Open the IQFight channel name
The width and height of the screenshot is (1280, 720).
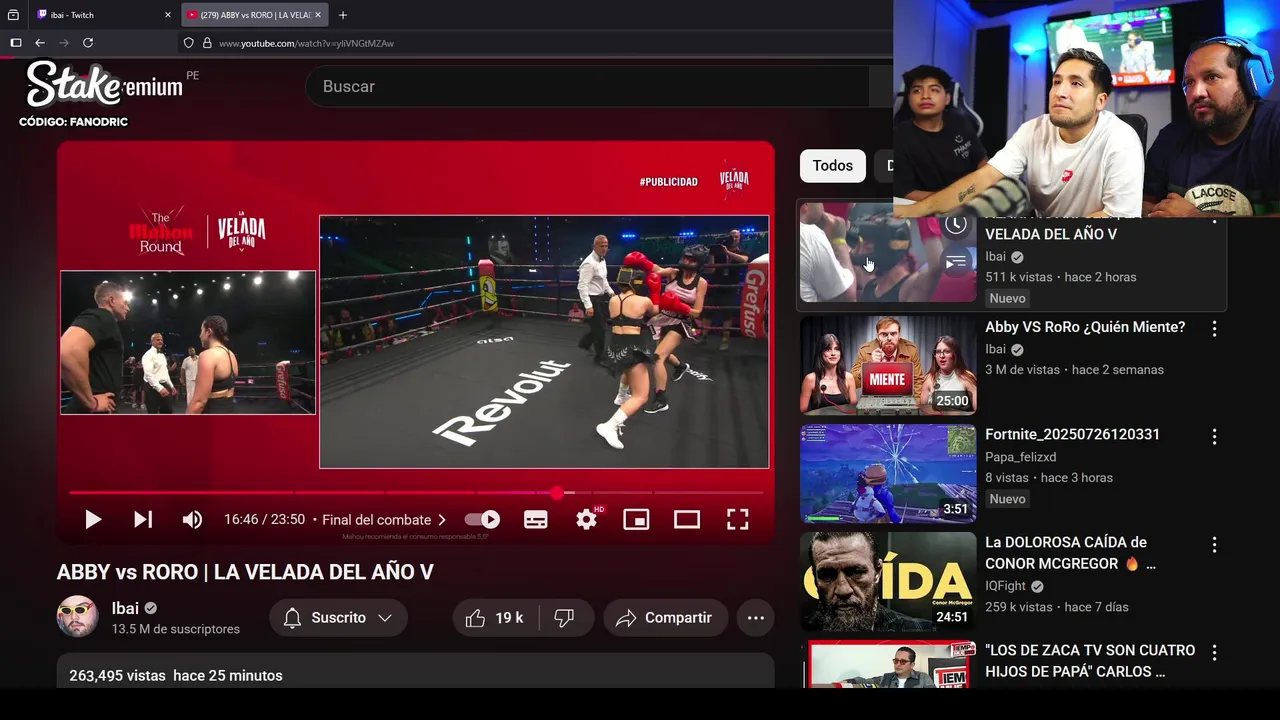point(1005,586)
